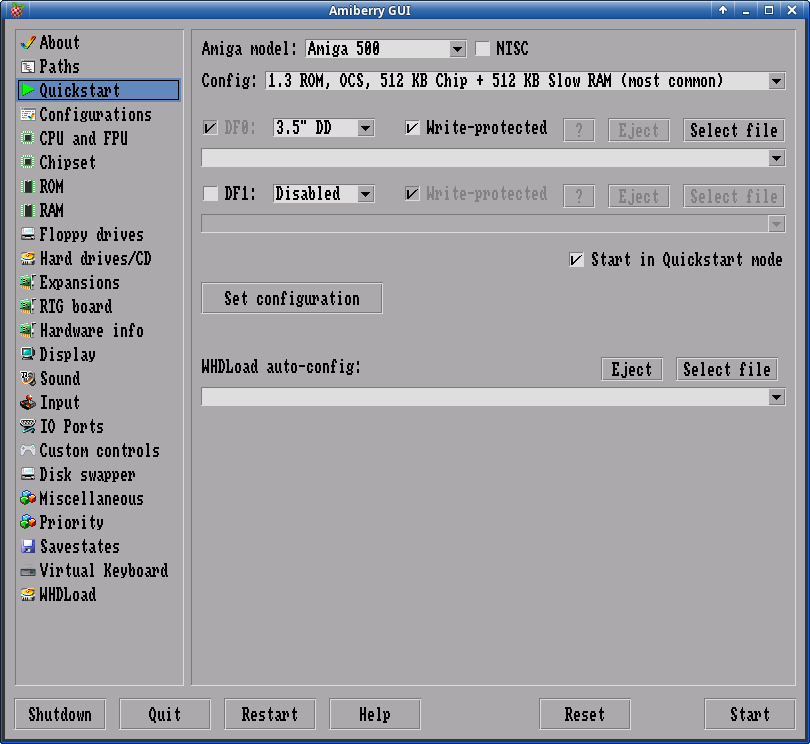
Task: Click the RAM icon in sidebar
Action: [28, 210]
